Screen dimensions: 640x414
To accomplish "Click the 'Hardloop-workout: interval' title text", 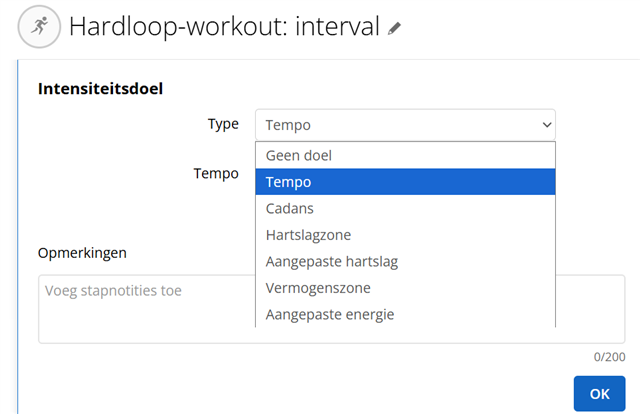I will click(224, 27).
